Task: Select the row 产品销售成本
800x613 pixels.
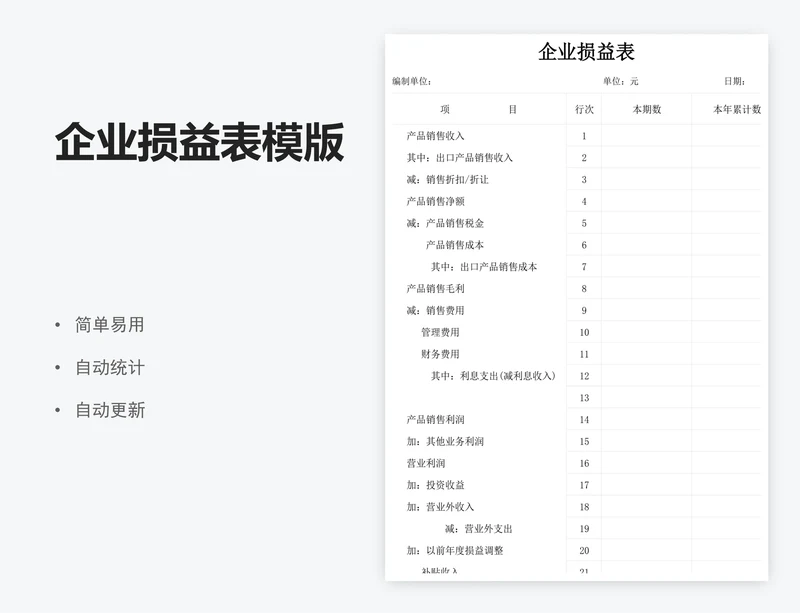Action: (x=576, y=245)
